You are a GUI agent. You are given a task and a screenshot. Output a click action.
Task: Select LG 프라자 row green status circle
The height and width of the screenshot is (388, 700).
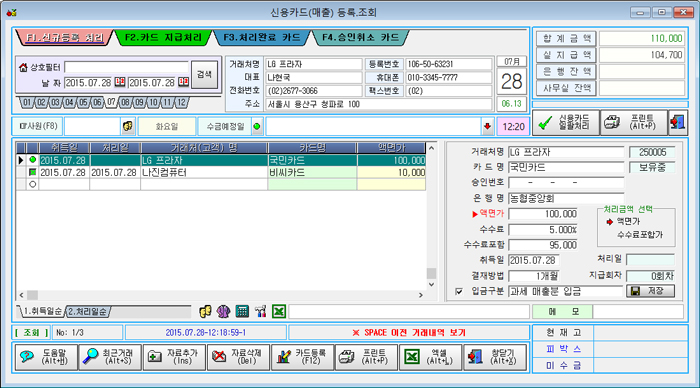point(33,160)
